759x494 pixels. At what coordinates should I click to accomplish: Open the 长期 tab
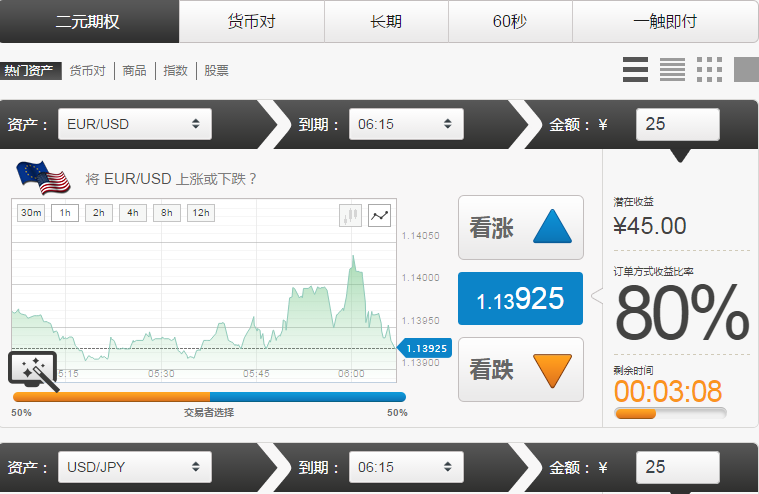click(386, 21)
